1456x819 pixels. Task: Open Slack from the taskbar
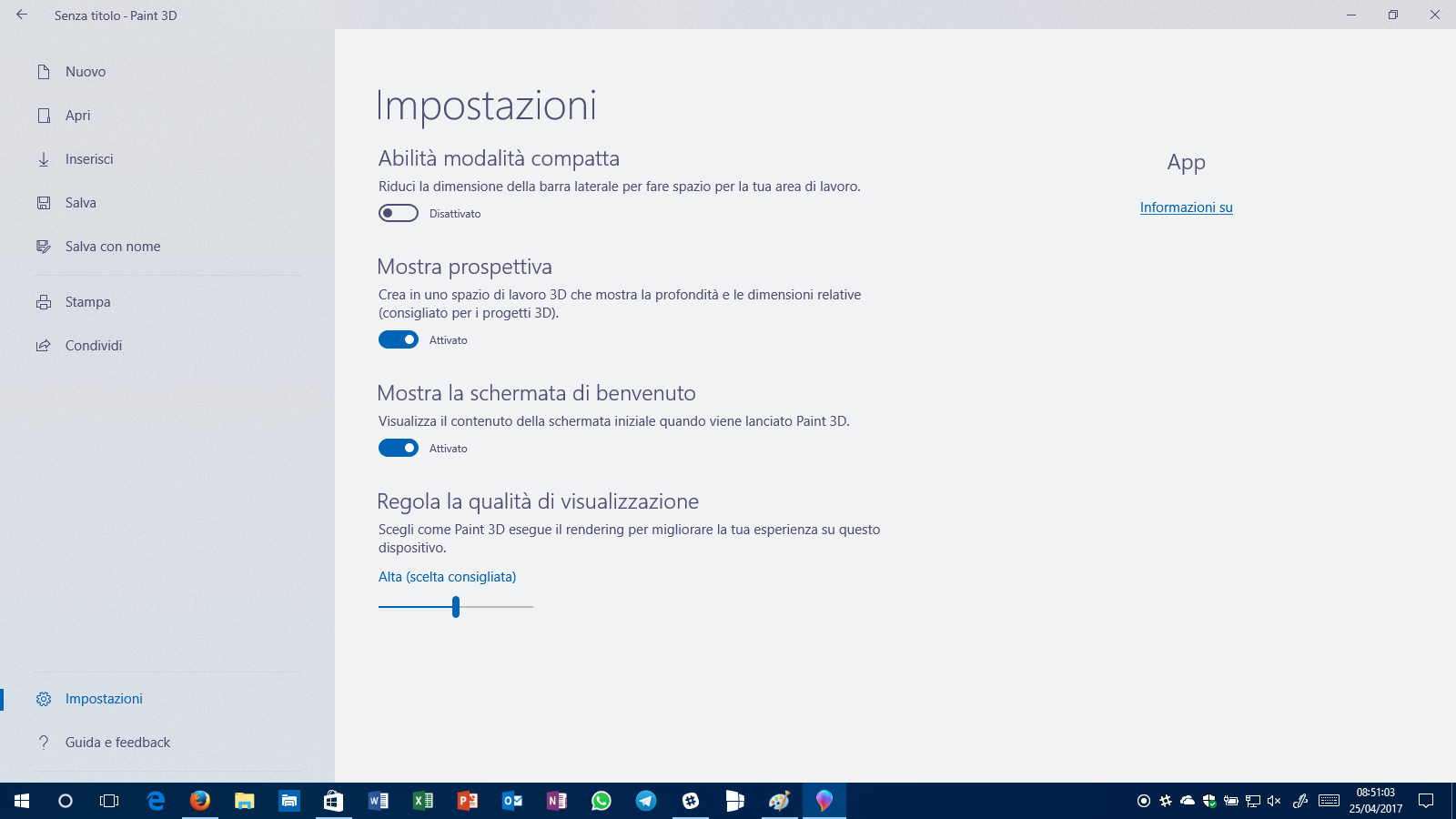[691, 801]
